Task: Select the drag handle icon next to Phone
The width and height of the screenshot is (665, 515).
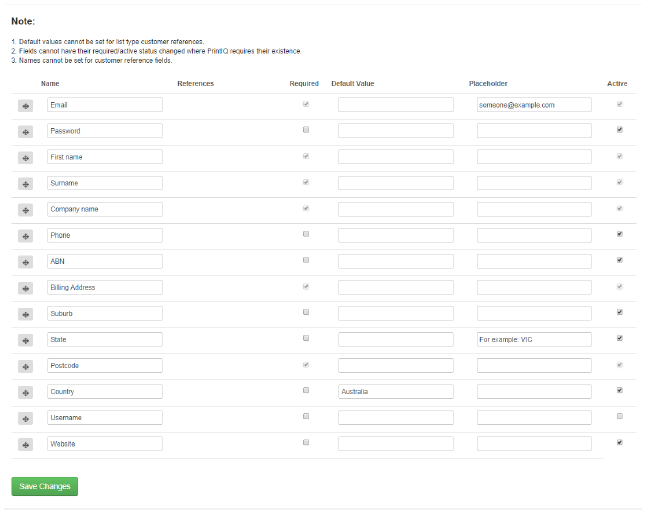Action: (x=25, y=236)
